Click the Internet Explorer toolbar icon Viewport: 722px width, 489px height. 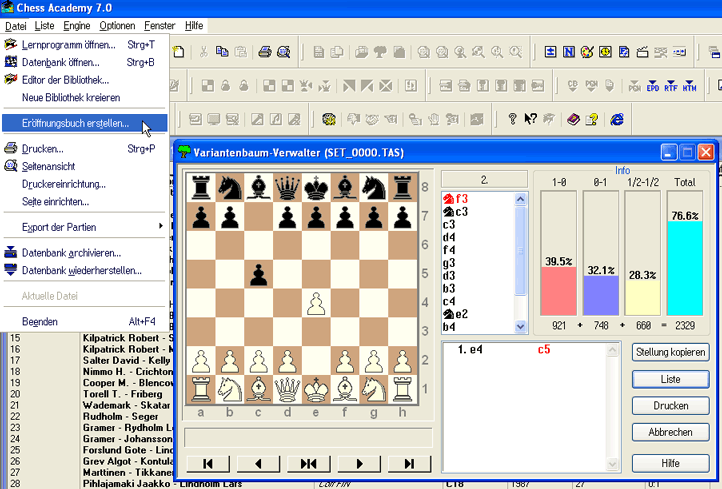617,119
